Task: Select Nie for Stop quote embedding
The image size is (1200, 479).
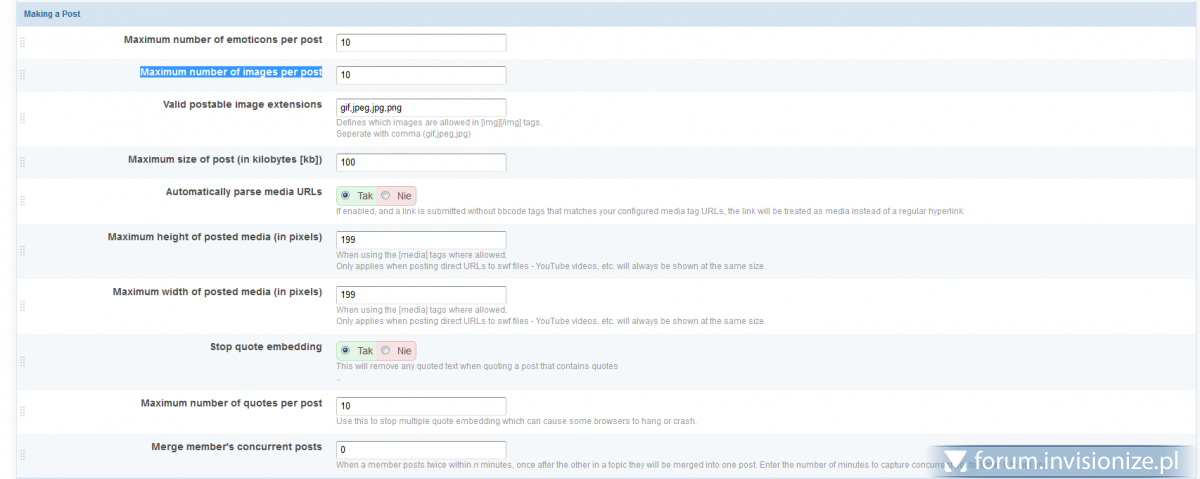Action: tap(386, 350)
